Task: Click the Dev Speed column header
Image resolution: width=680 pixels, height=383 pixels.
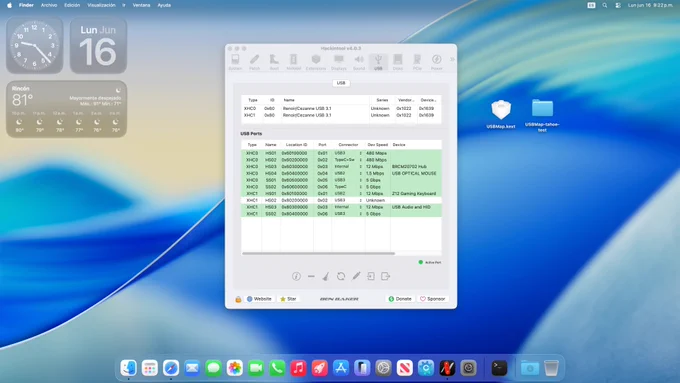Action: coord(378,145)
